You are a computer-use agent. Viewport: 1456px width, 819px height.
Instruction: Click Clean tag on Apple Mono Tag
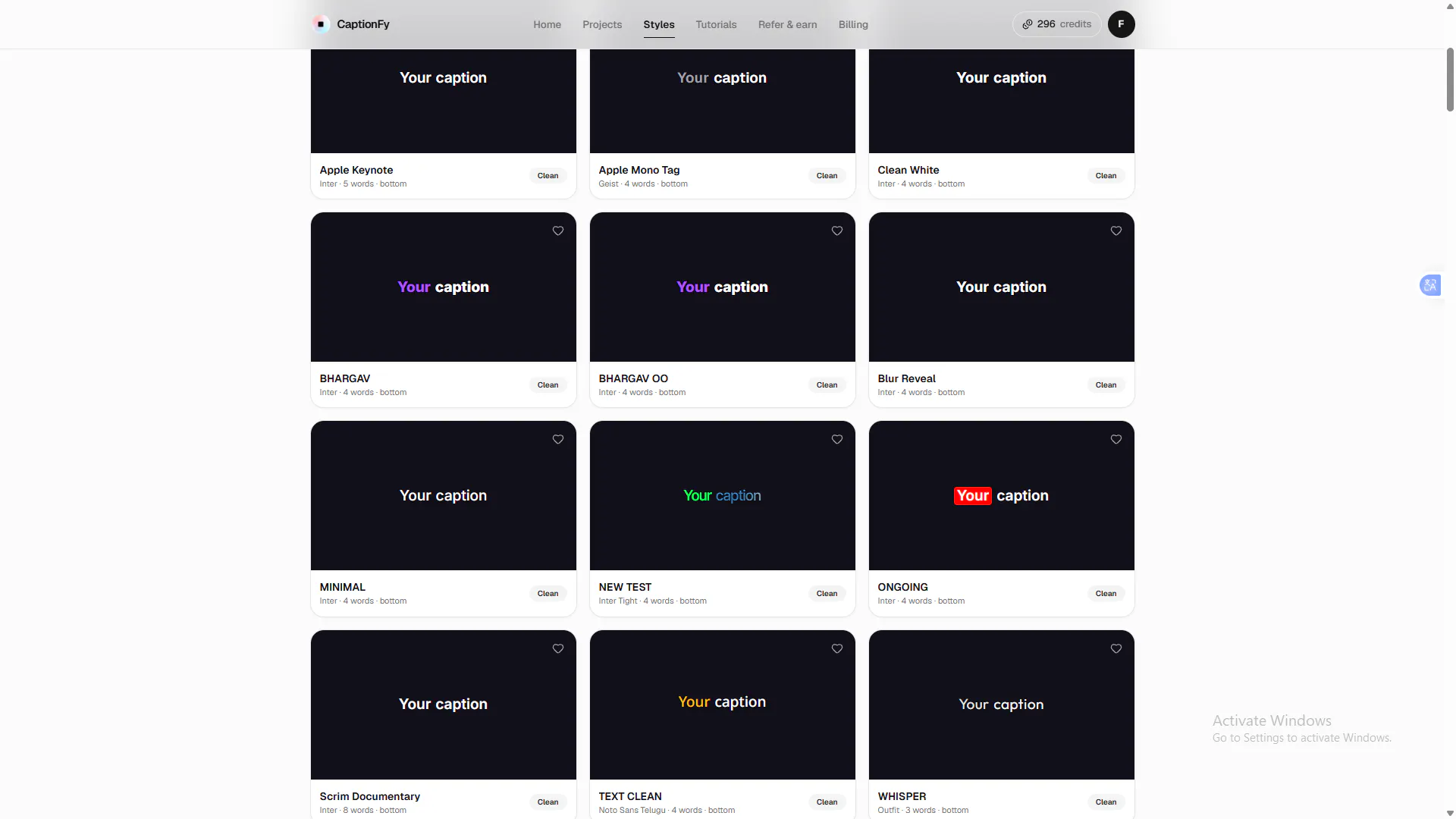point(827,176)
